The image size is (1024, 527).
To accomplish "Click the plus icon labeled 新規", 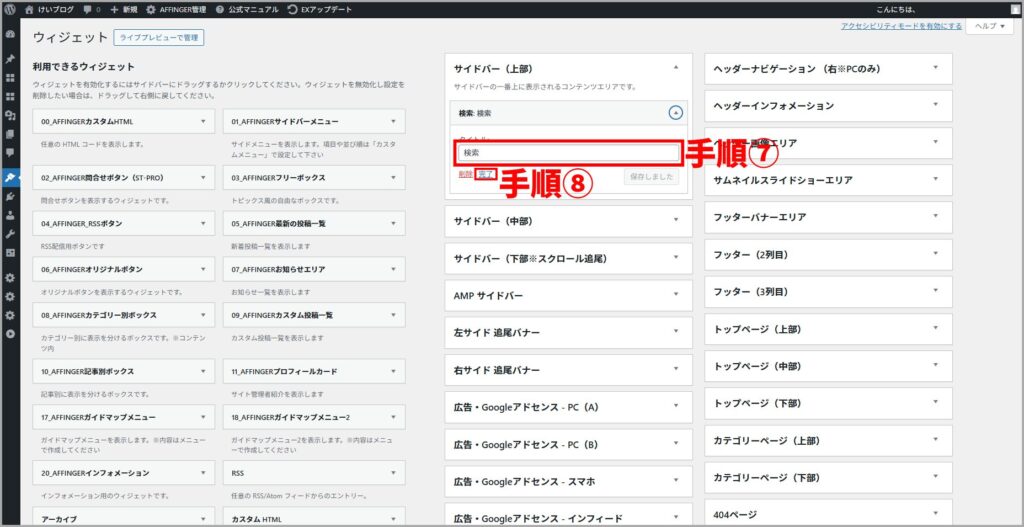I will click(x=115, y=9).
